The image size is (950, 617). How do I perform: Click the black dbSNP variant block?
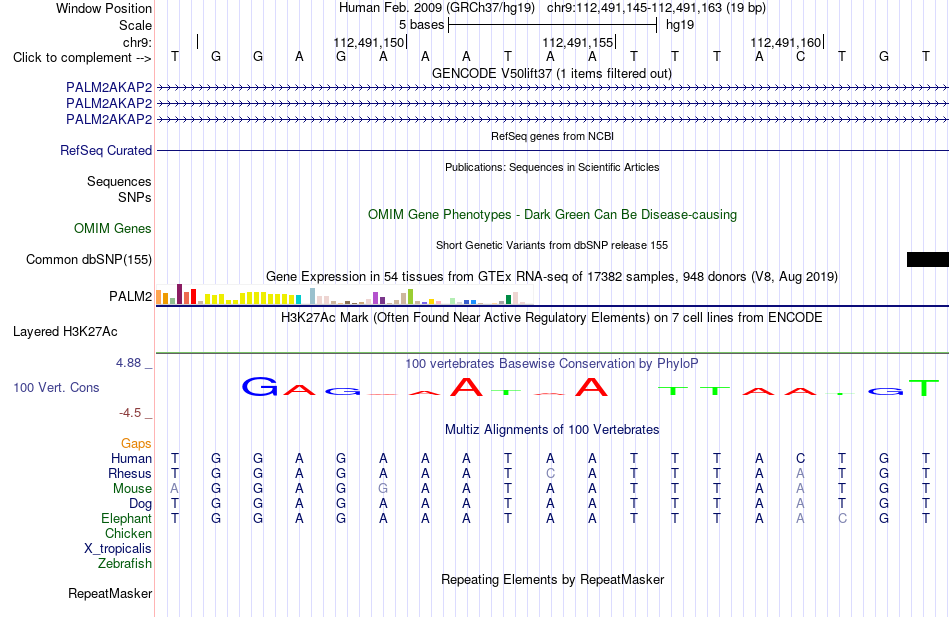coord(928,259)
